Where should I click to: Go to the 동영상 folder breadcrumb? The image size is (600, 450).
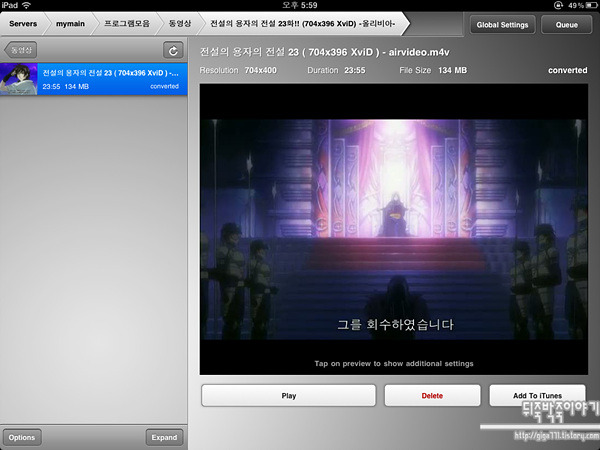tap(182, 22)
